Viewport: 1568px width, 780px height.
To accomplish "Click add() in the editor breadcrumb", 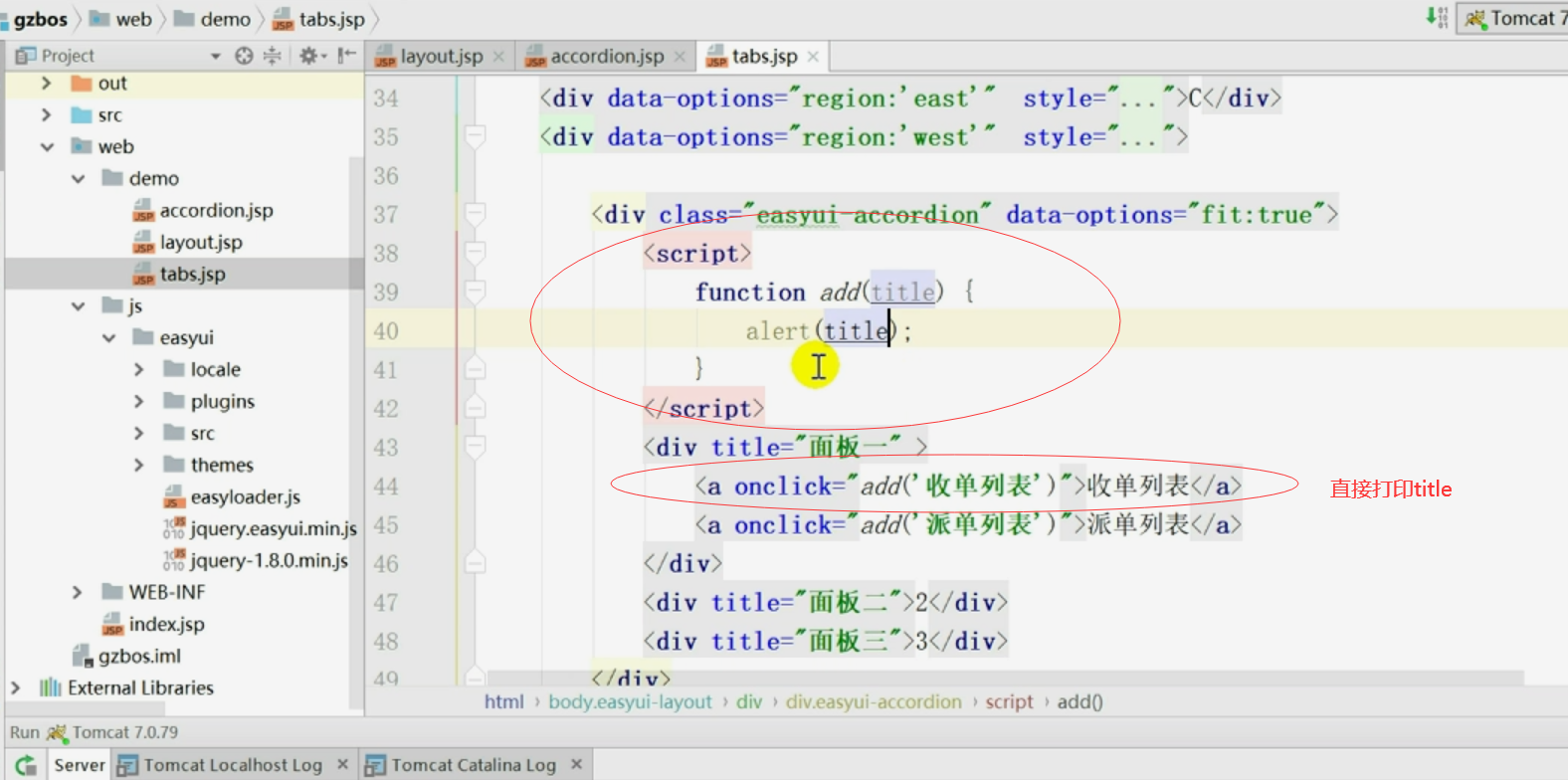I will coord(1079,702).
